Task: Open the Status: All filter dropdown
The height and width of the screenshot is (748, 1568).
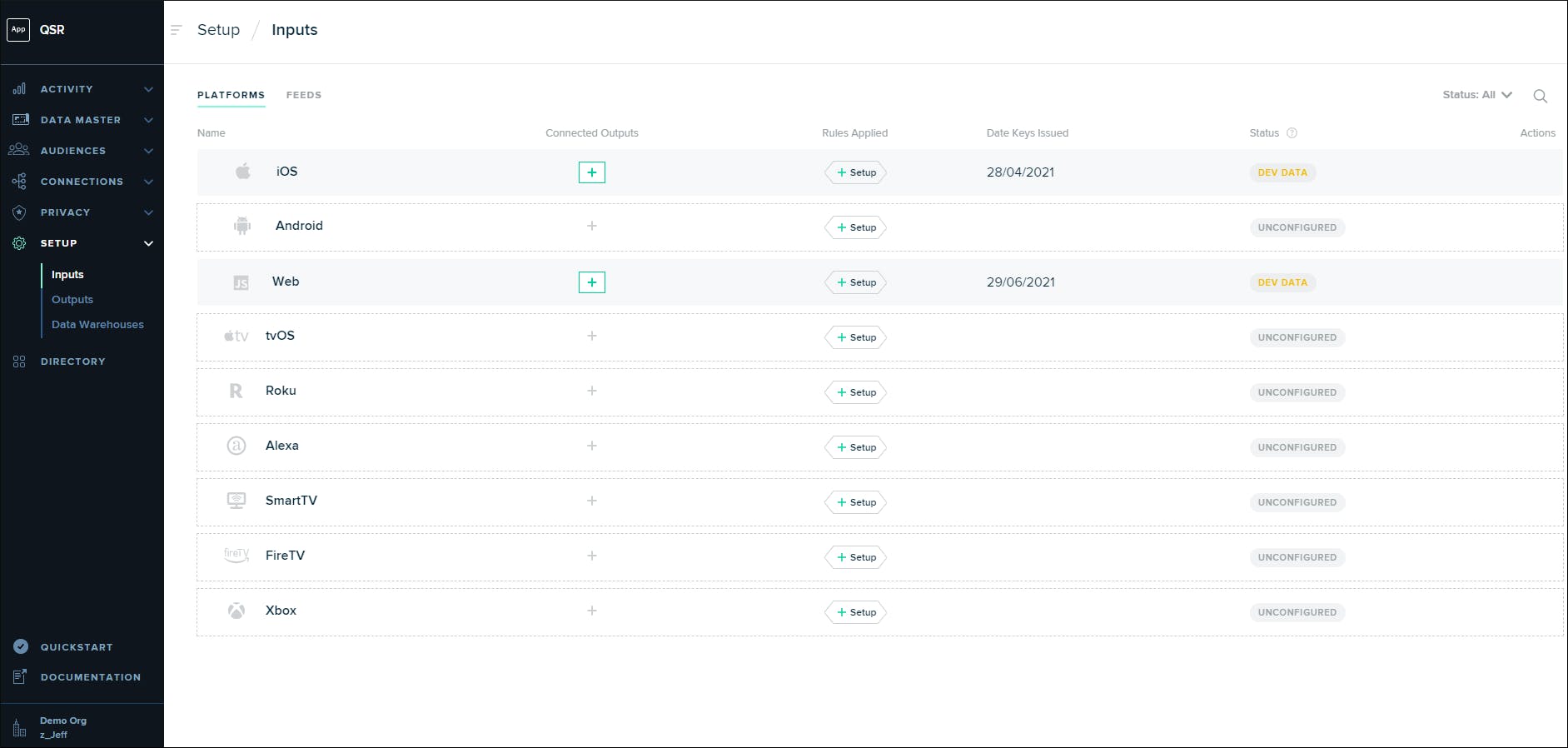Action: pos(1477,95)
